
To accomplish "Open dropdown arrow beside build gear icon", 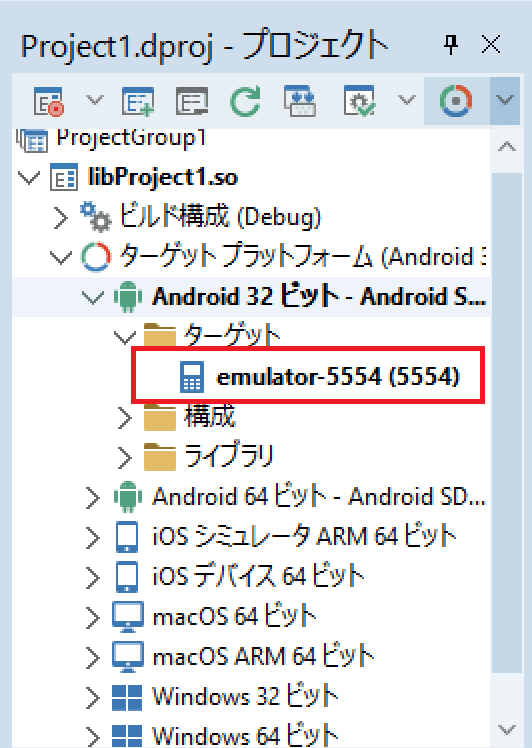I will coord(407,100).
